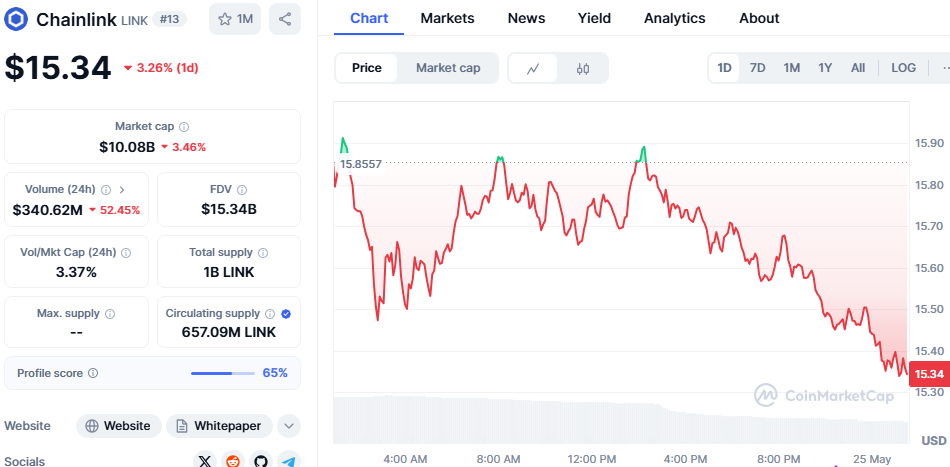Screen dimensions: 950x467
Task: Open the Chart tab
Action: [x=369, y=19]
